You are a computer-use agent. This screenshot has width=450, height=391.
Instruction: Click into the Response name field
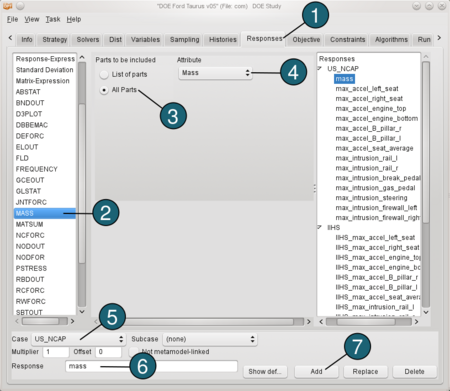point(152,366)
